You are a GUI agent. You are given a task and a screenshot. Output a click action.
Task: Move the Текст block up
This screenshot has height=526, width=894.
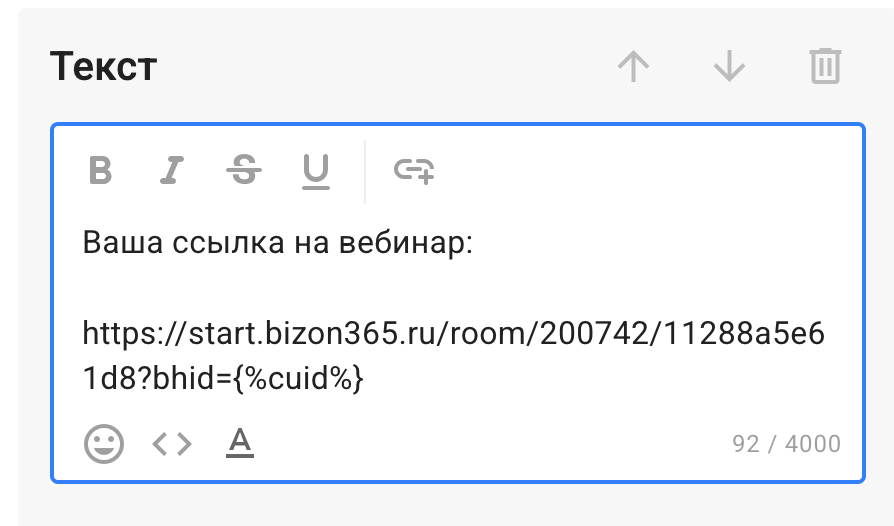tap(634, 67)
